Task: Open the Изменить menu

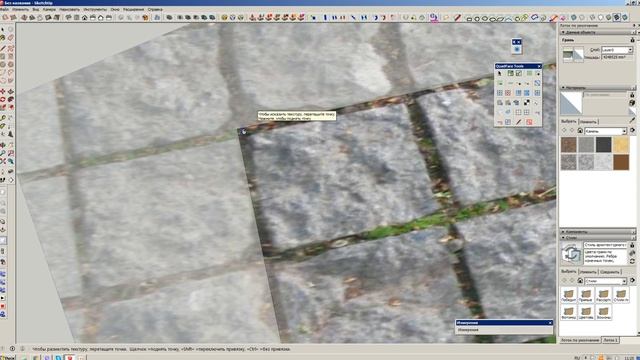Action: (x=20, y=9)
